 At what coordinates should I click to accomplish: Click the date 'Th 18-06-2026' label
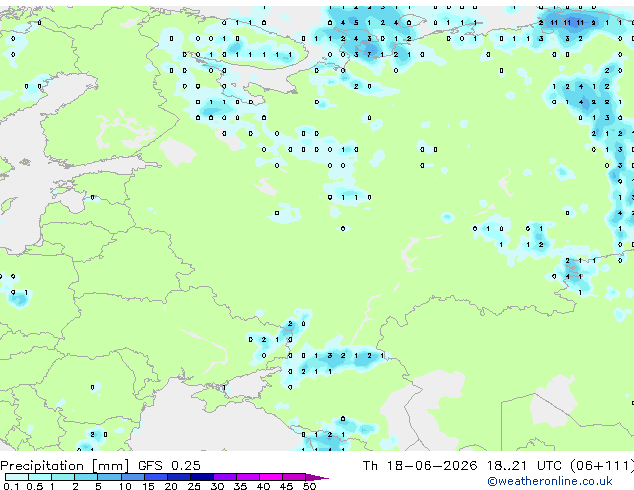420,466
